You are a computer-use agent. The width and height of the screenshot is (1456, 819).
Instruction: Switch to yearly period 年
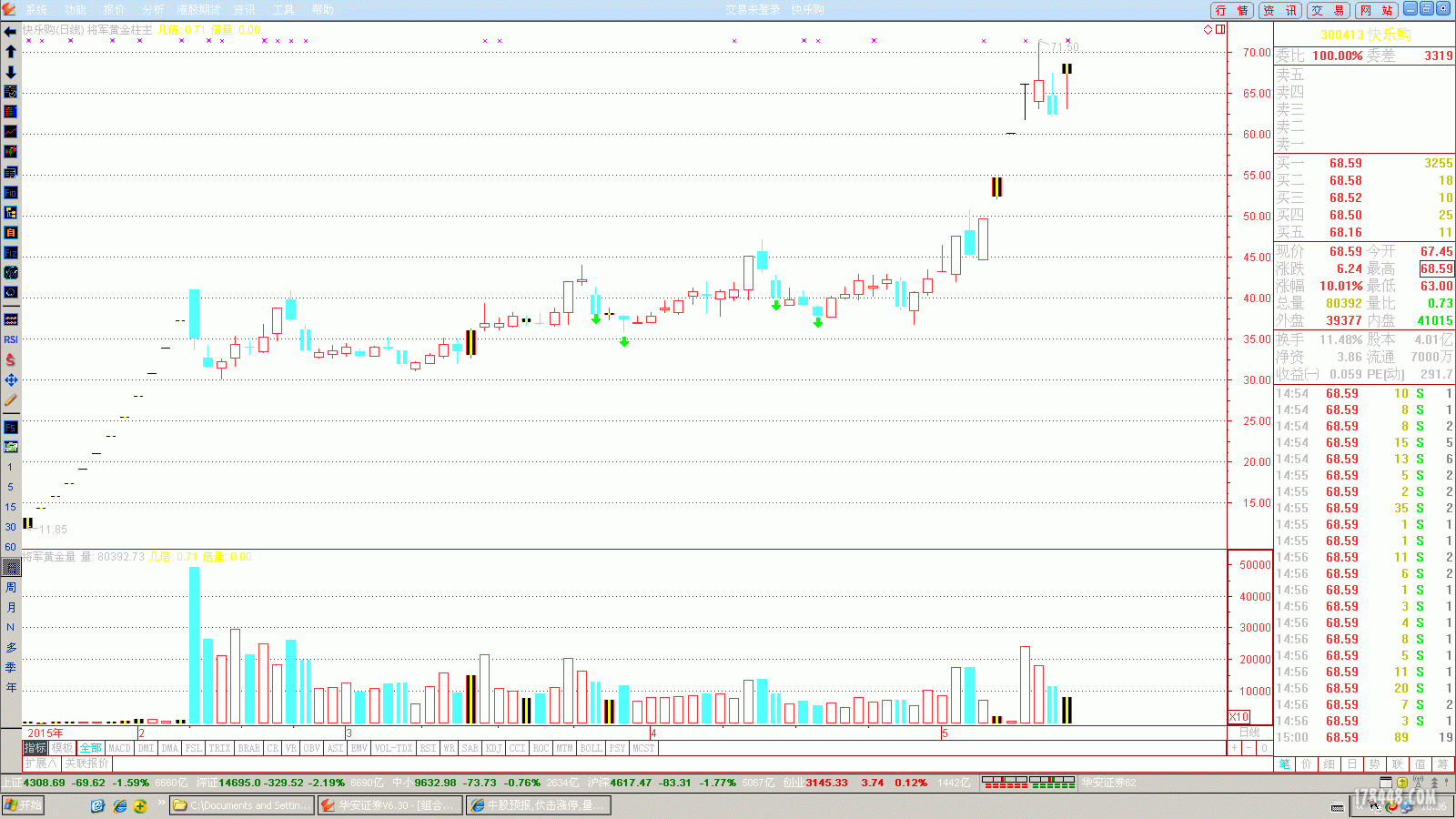coord(11,687)
